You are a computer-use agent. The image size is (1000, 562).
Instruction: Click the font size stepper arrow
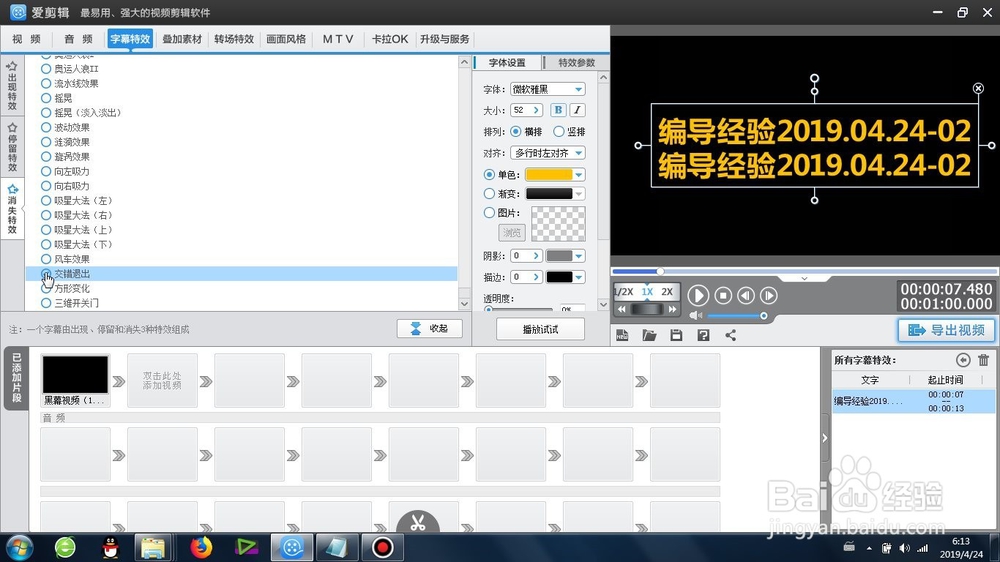(536, 110)
